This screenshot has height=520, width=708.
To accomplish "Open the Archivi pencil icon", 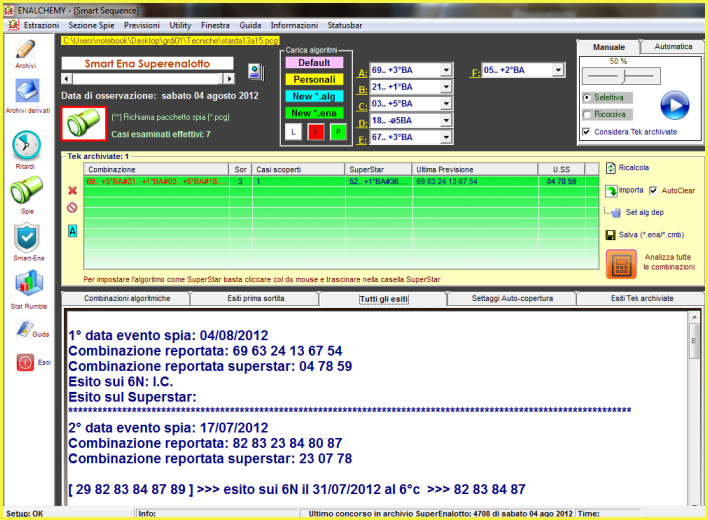I will [x=26, y=49].
